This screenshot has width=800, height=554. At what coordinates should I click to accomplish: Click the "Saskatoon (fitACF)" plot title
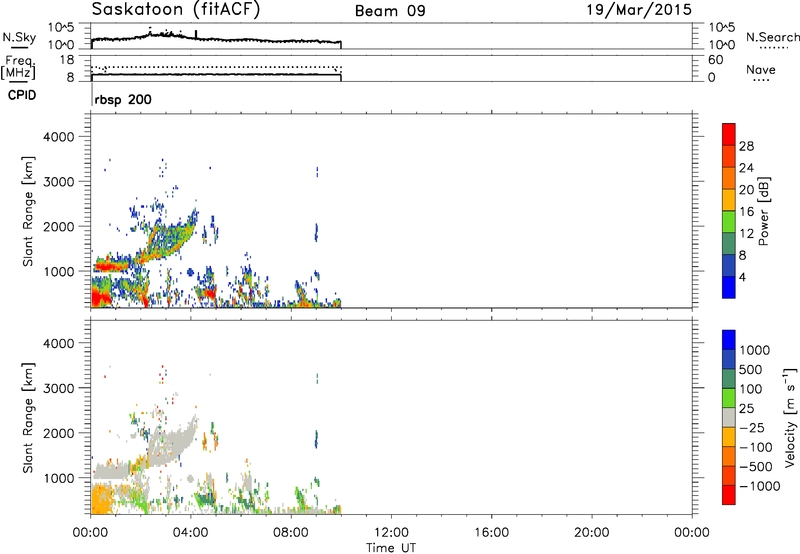(x=176, y=9)
